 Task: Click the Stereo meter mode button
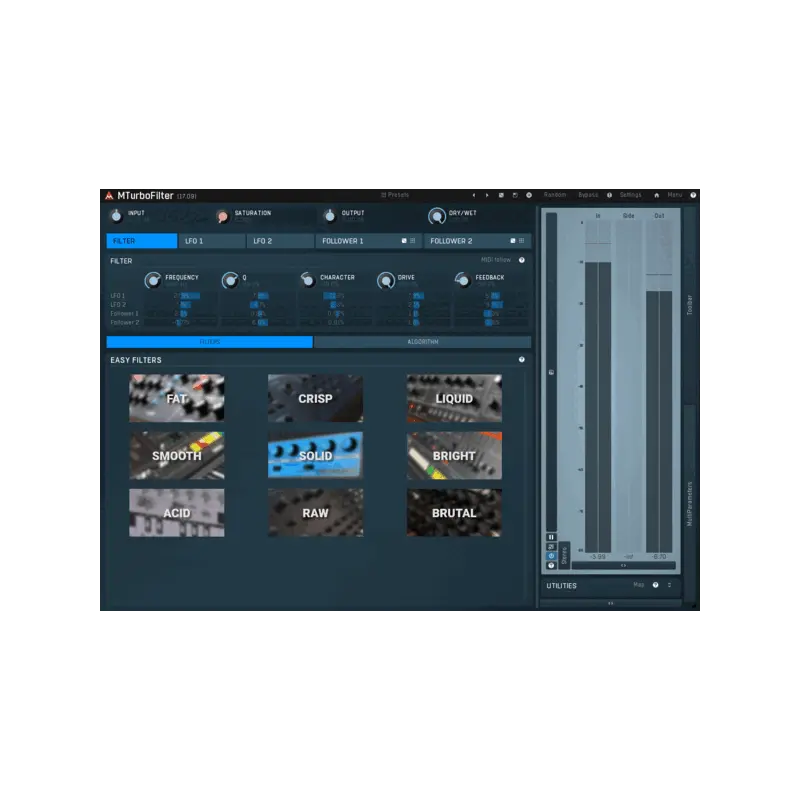coord(564,555)
